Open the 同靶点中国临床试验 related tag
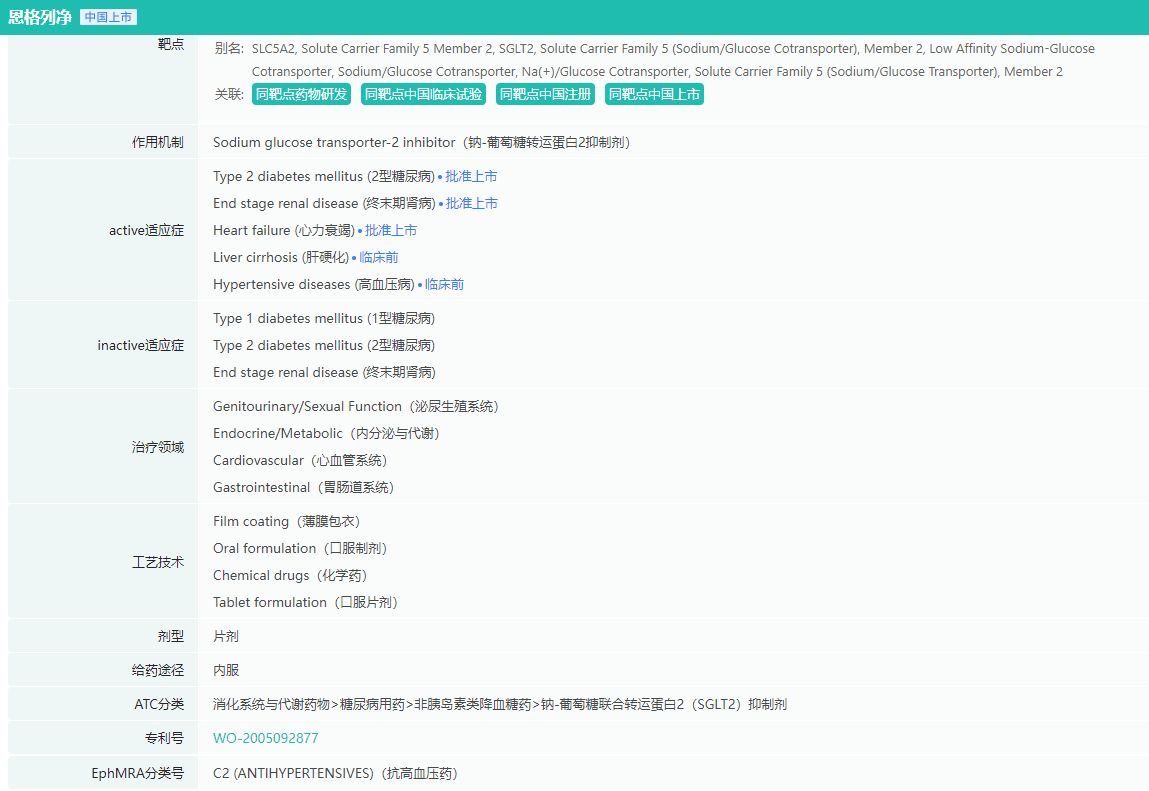This screenshot has height=791, width=1149. [423, 95]
